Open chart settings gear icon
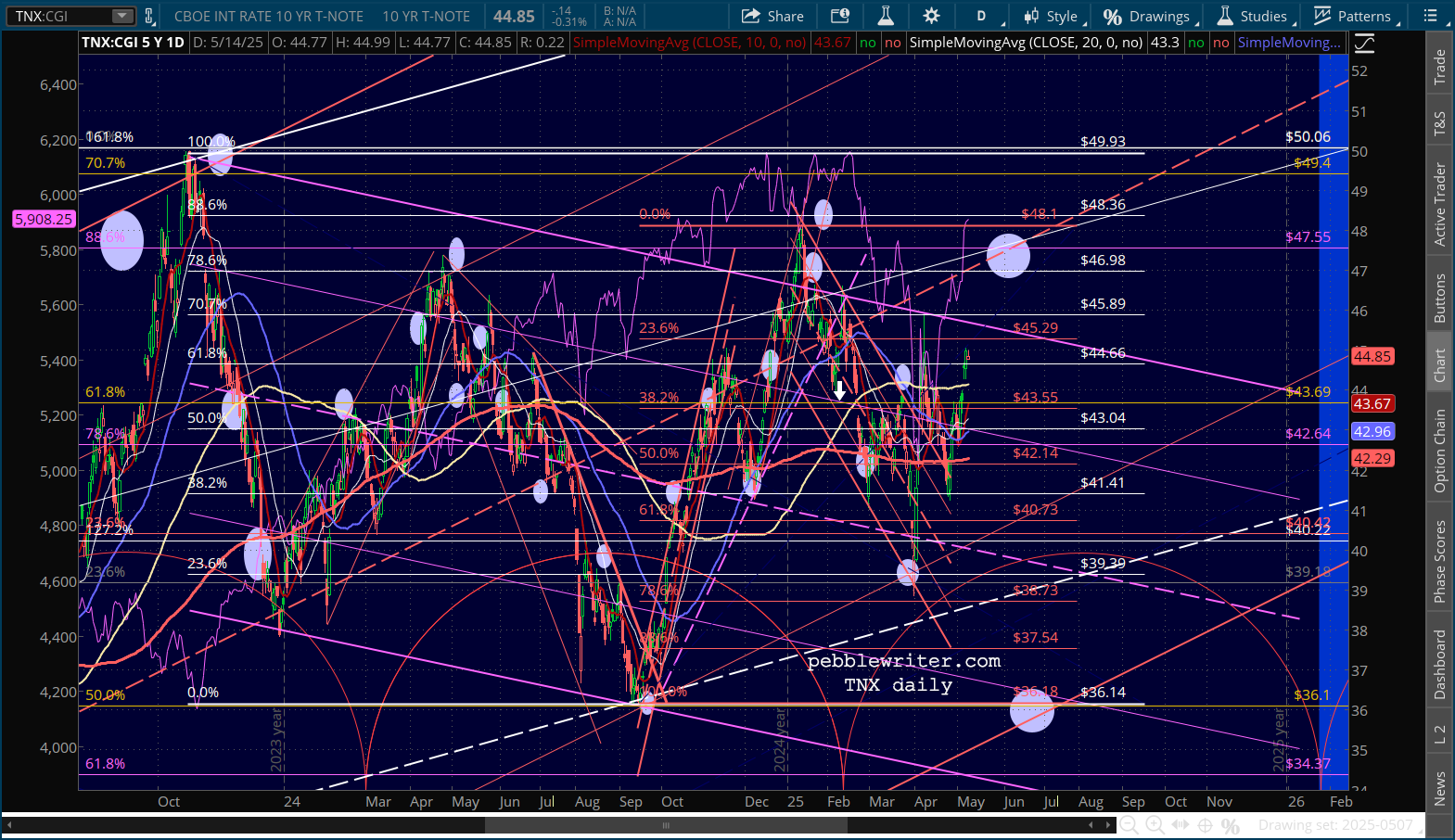The width and height of the screenshot is (1455, 840). pos(931,16)
